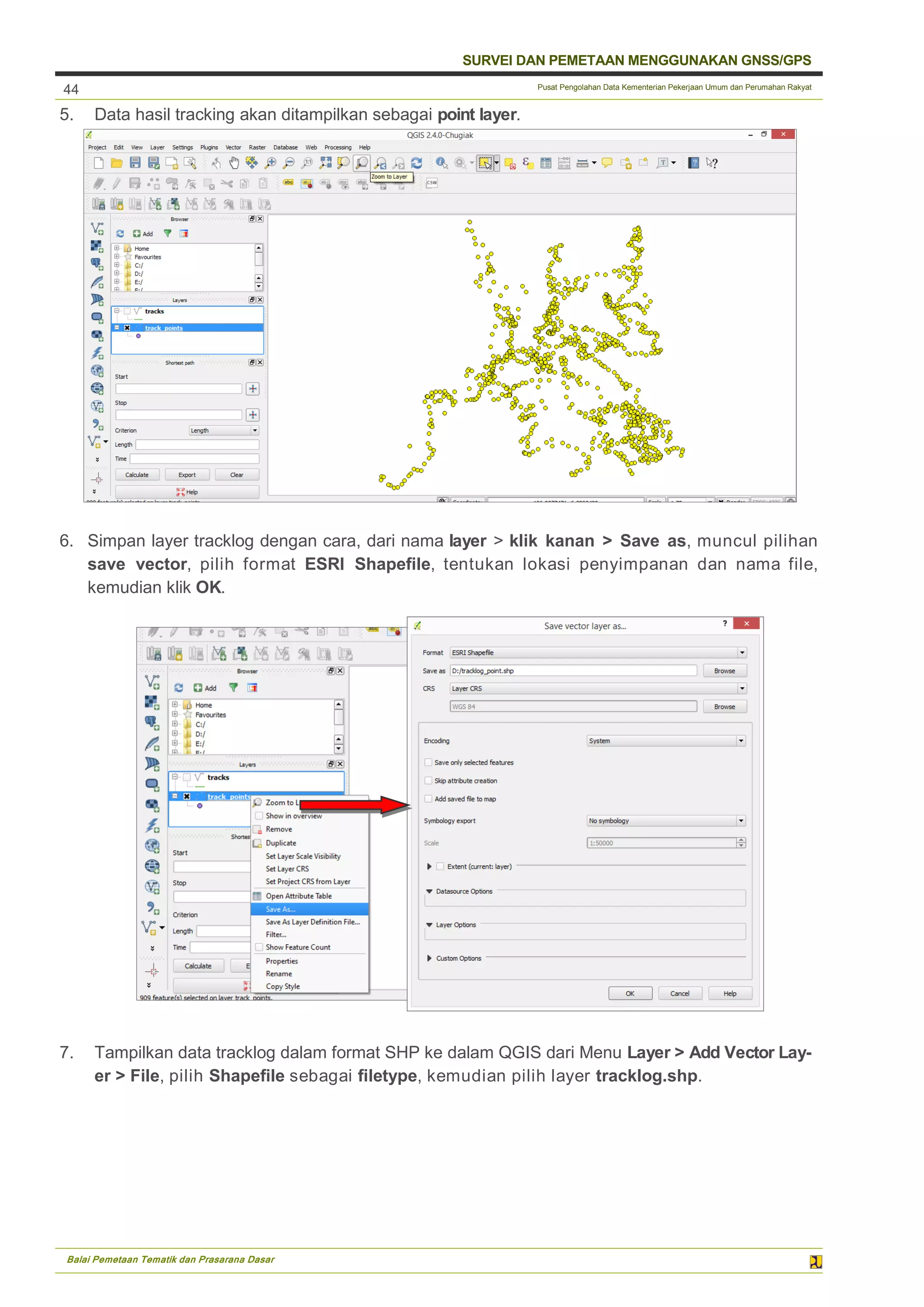Click the Identify Features info icon
Image resolution: width=924 pixels, height=1307 pixels.
441,163
